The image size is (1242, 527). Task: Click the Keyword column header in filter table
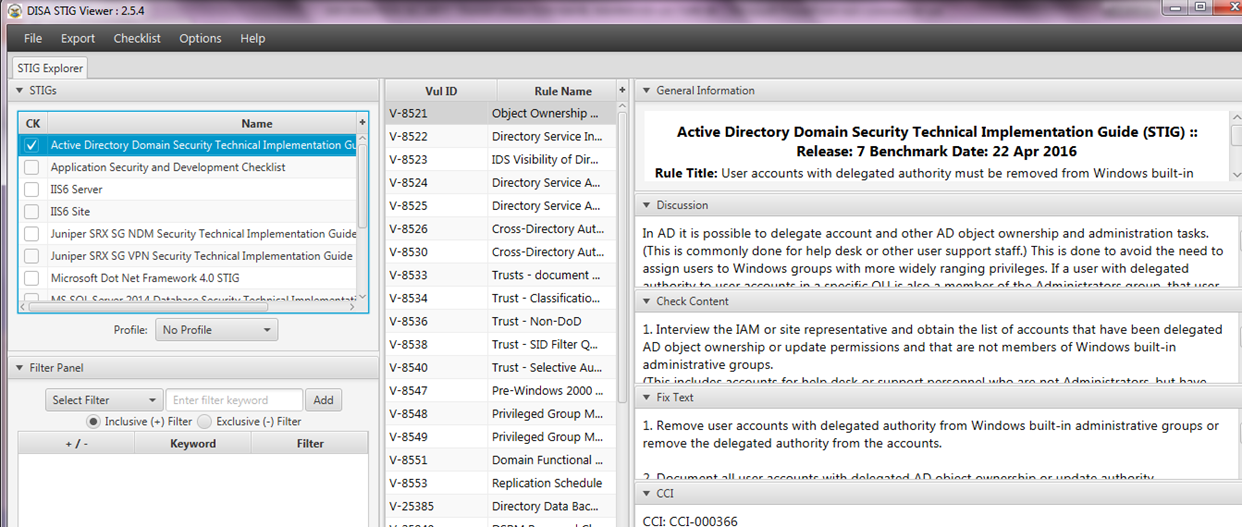point(193,443)
